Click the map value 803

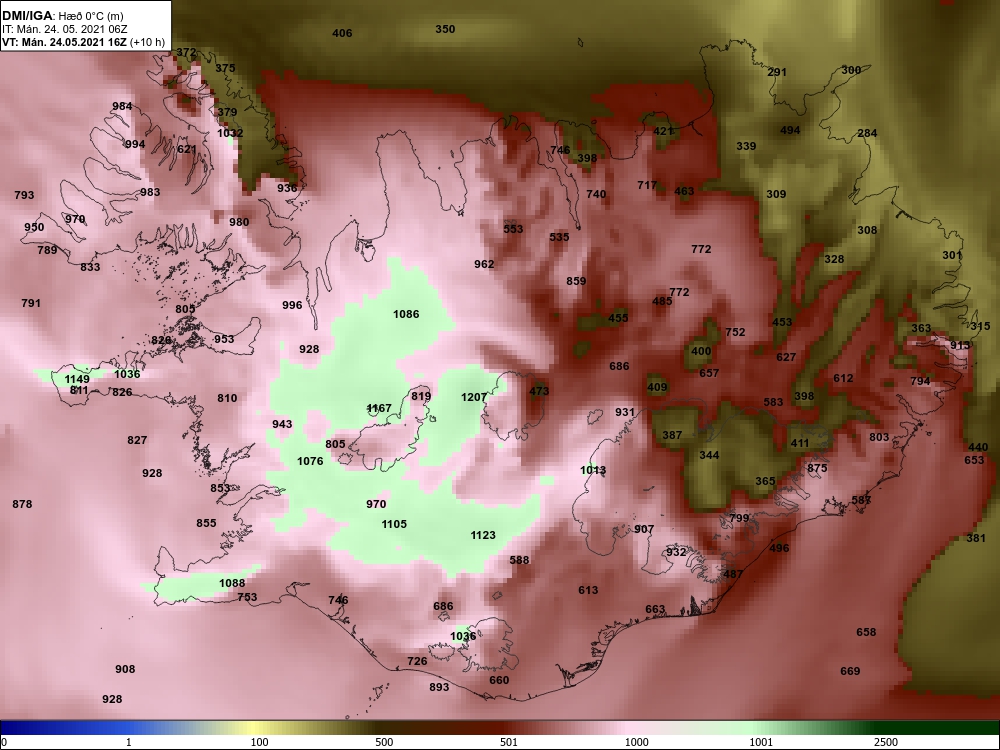879,438
